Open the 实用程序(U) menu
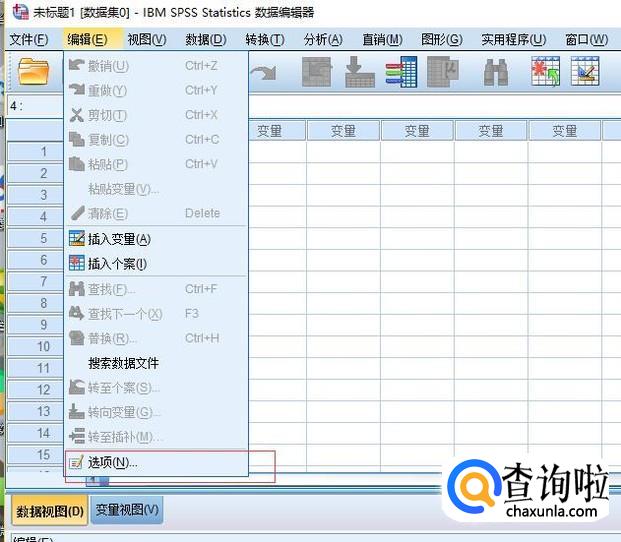This screenshot has width=621, height=542. [514, 40]
